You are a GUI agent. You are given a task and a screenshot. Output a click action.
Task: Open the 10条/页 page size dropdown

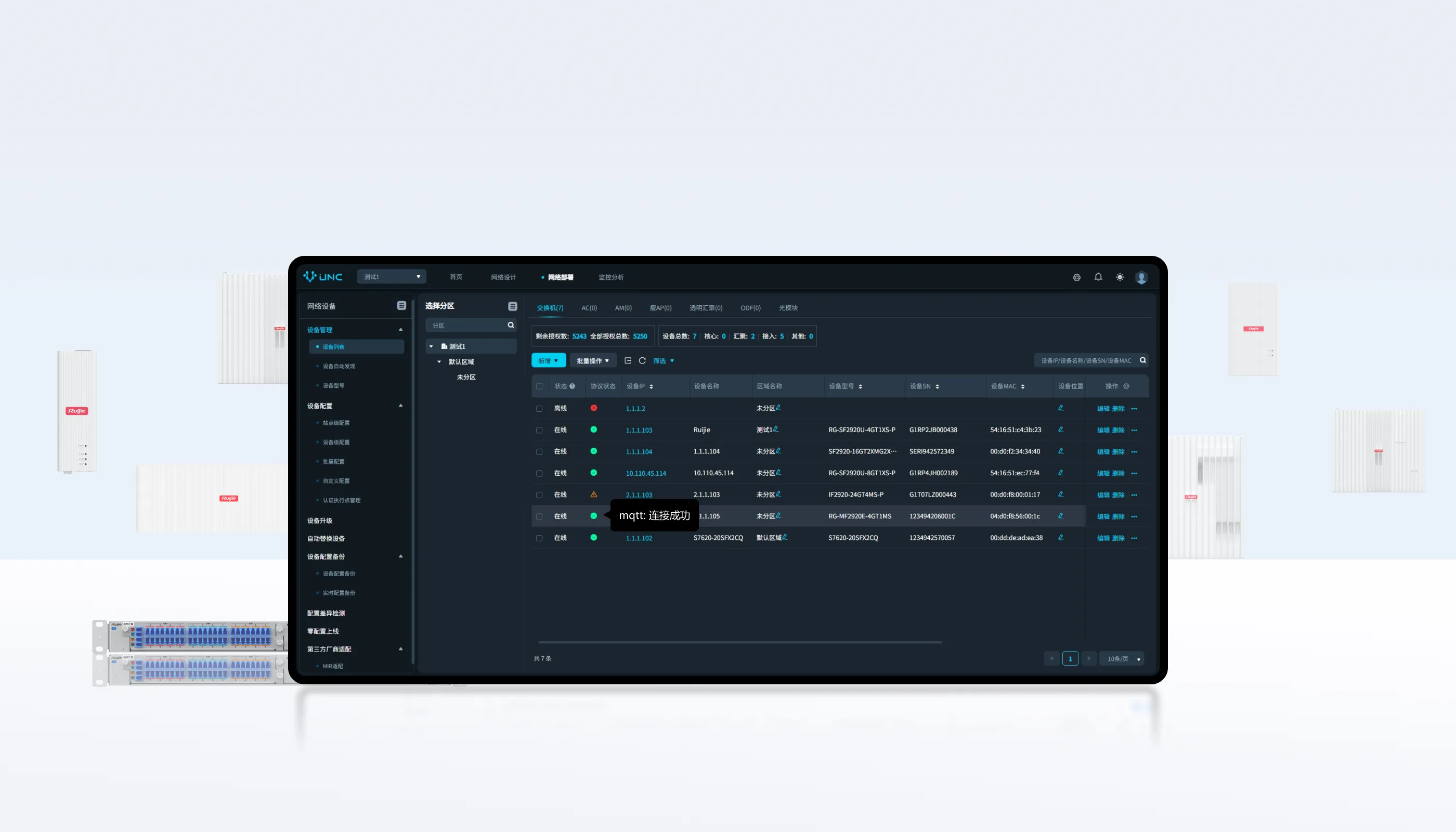pyautogui.click(x=1122, y=658)
